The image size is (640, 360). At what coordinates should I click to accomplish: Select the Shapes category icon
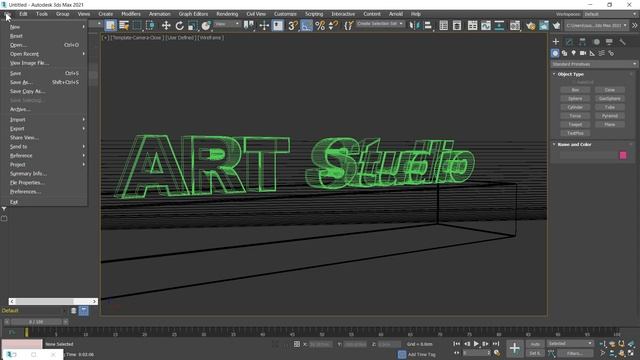[x=564, y=53]
